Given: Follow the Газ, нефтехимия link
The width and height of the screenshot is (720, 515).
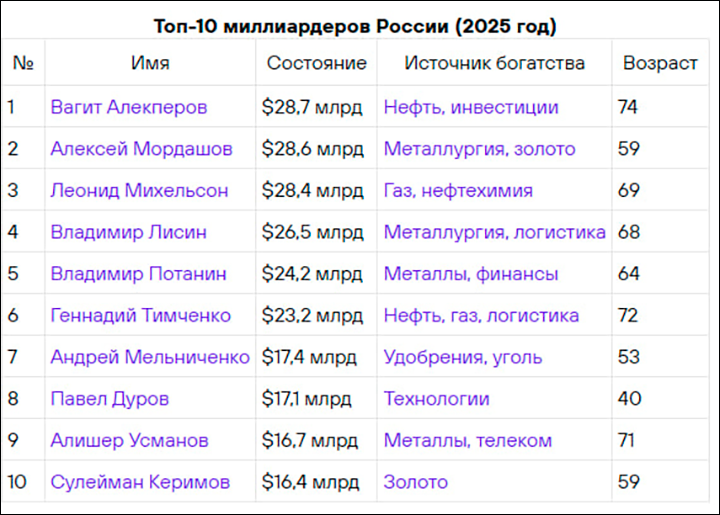Looking at the screenshot, I should (458, 190).
